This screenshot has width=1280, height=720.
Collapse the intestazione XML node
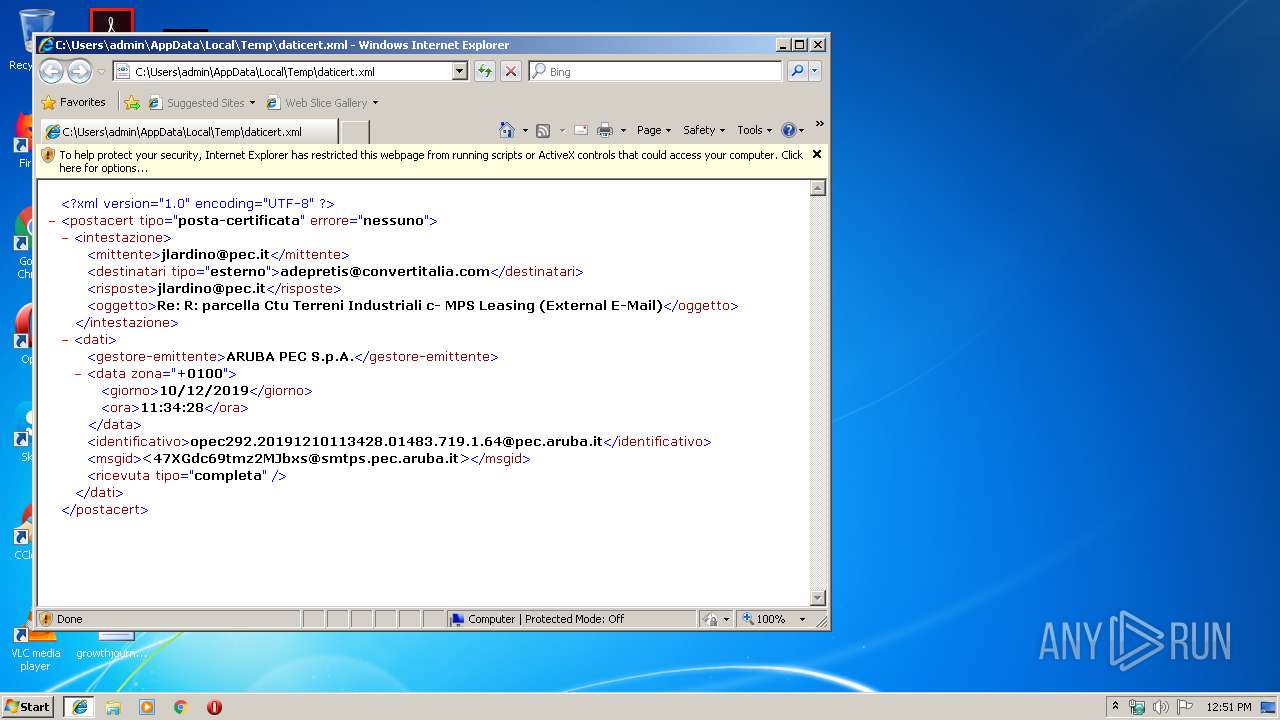pyautogui.click(x=65, y=238)
